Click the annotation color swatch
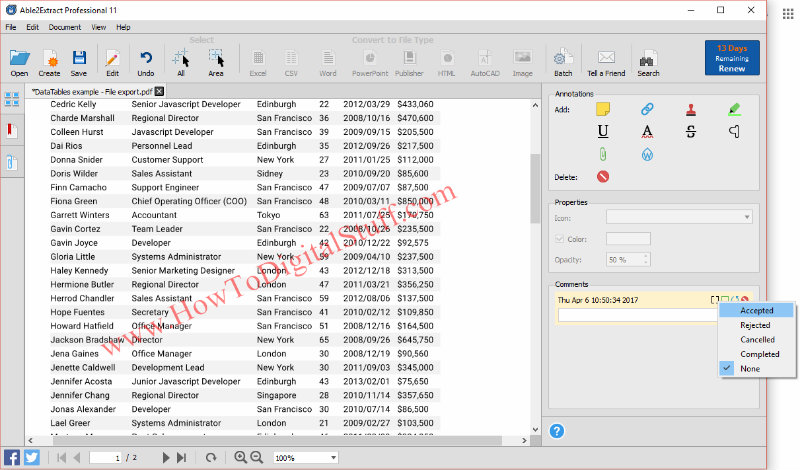 [628, 239]
